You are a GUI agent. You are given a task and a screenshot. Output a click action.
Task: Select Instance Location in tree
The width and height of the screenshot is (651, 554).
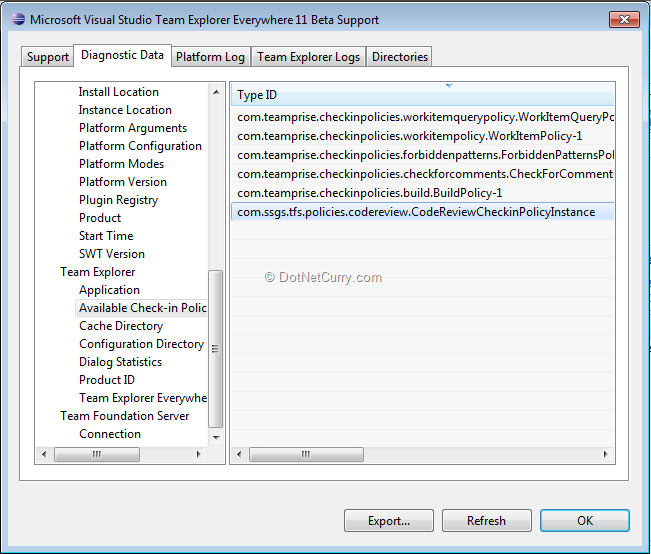(125, 110)
